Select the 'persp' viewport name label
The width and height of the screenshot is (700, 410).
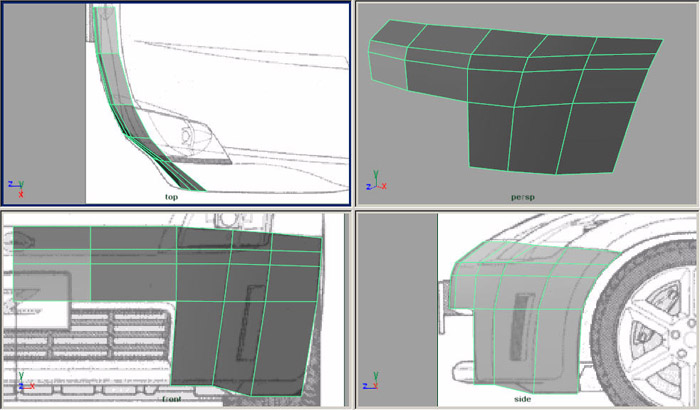click(522, 197)
